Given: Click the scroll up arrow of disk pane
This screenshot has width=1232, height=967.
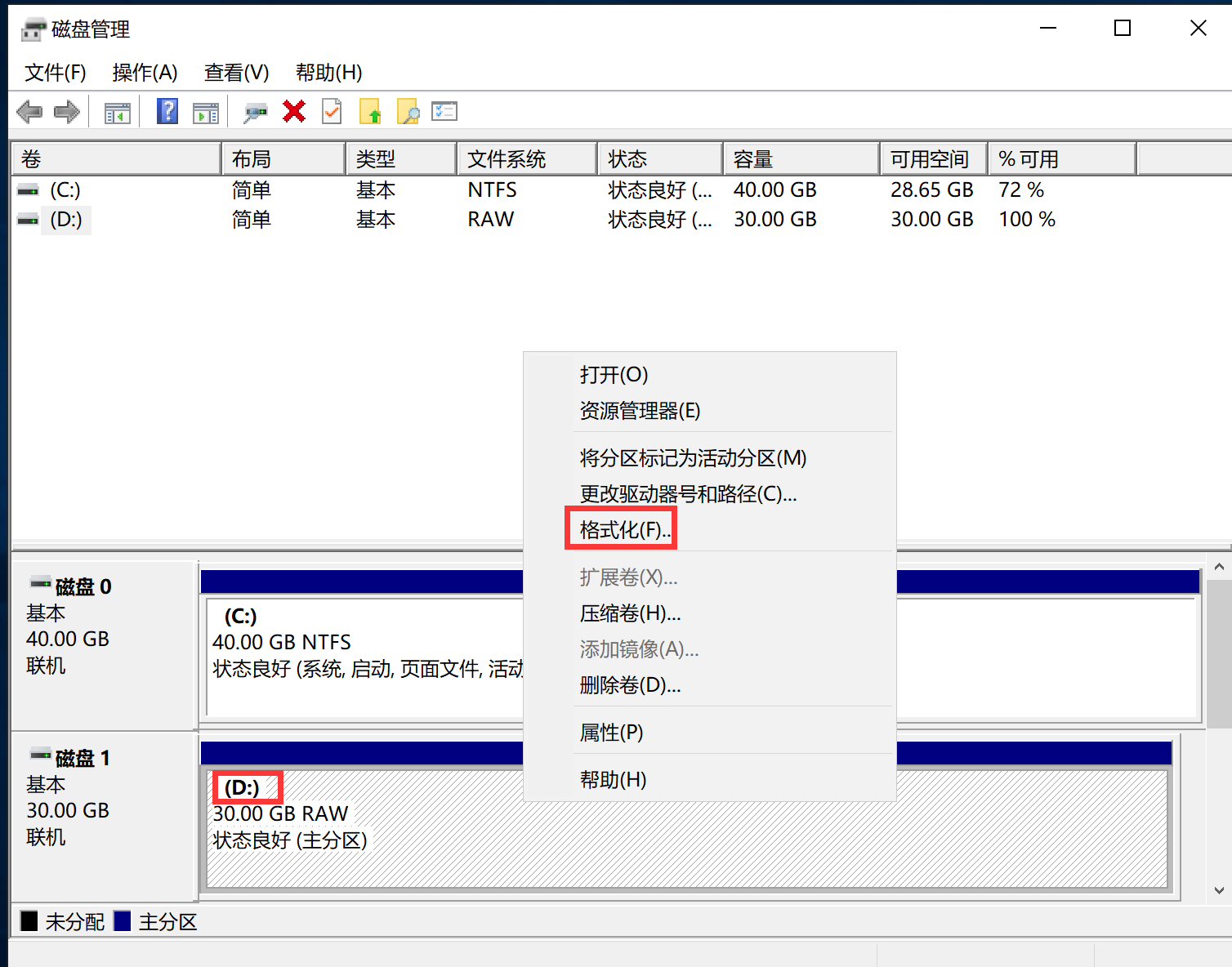Looking at the screenshot, I should pyautogui.click(x=1219, y=567).
